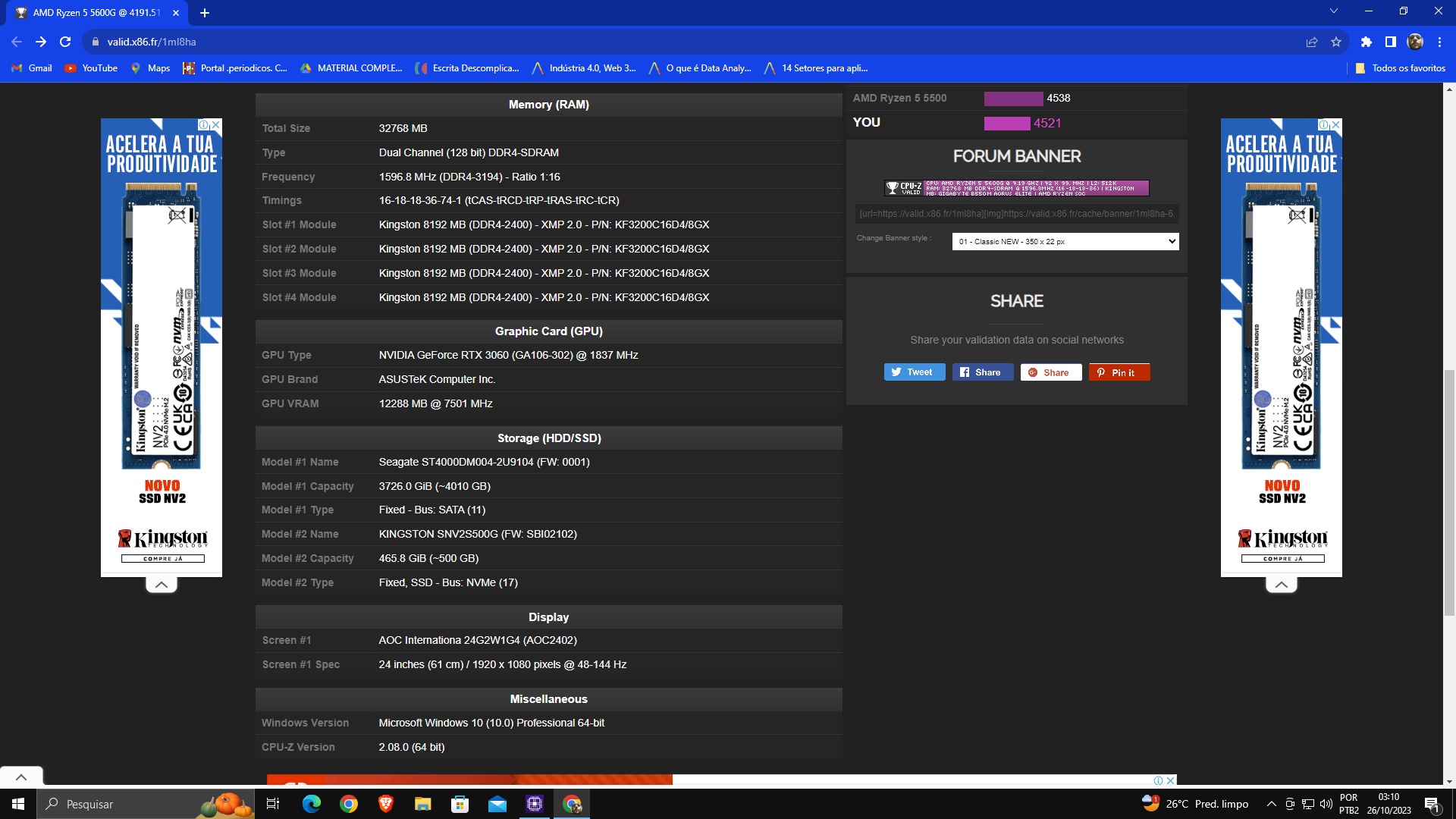Open the 14 Setores para apli... bookmark

816,68
